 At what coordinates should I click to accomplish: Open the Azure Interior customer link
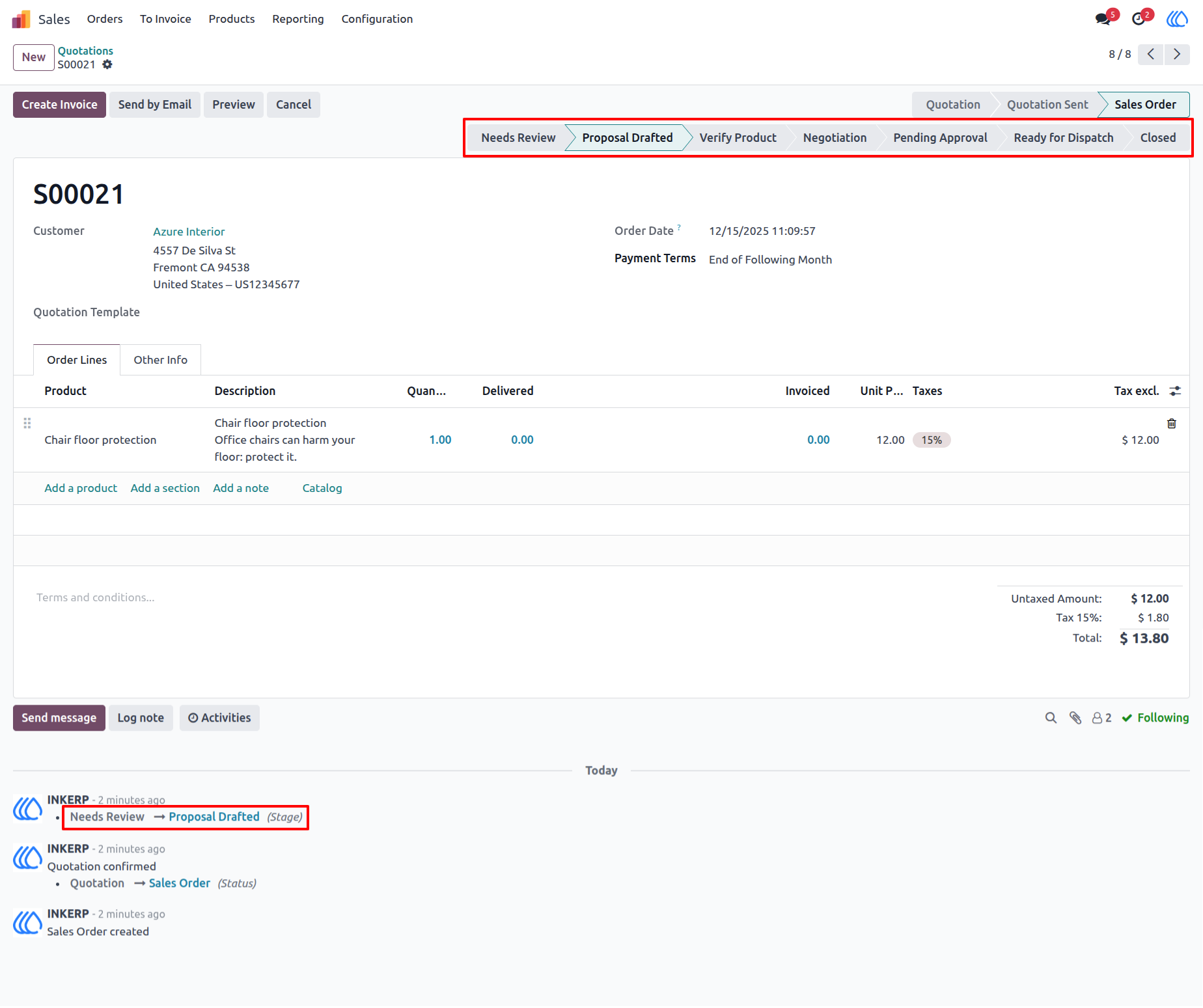tap(189, 232)
